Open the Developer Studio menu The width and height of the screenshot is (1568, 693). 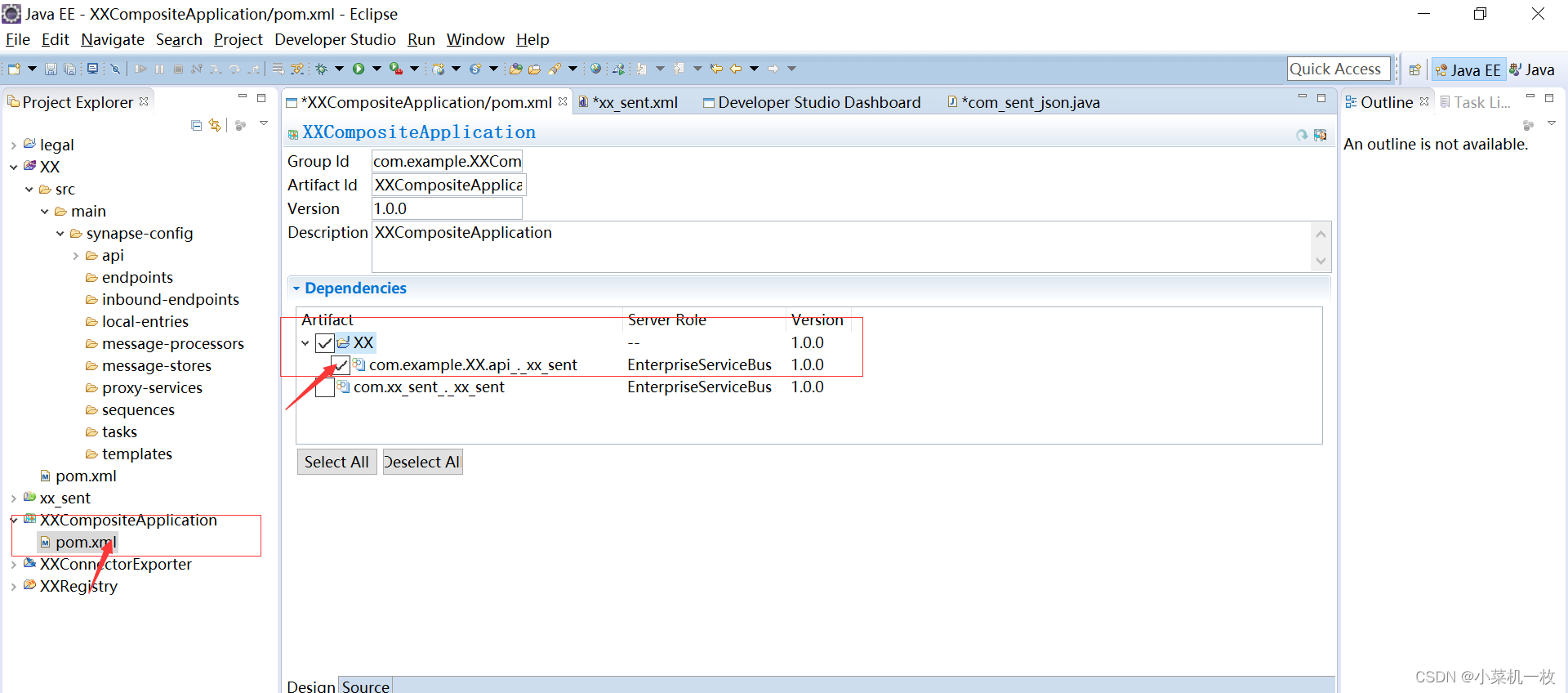coord(335,39)
